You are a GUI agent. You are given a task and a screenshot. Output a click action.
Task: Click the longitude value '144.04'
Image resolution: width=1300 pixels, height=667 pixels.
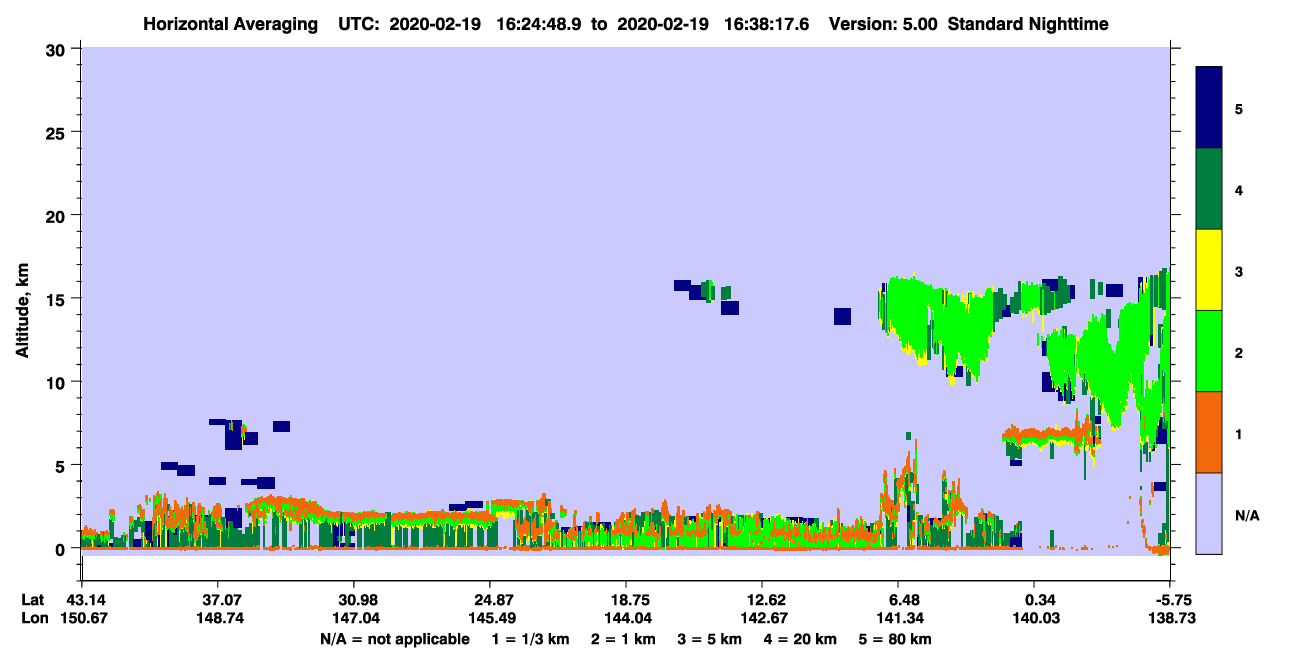[x=630, y=618]
